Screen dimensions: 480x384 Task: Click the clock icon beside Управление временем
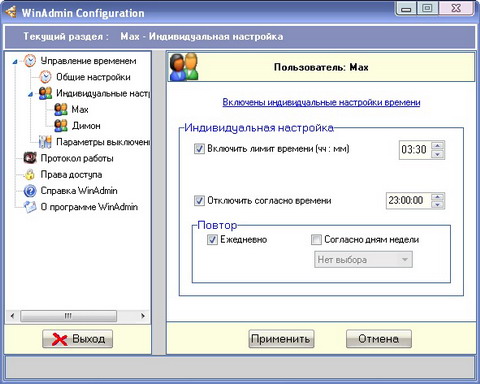(30, 61)
